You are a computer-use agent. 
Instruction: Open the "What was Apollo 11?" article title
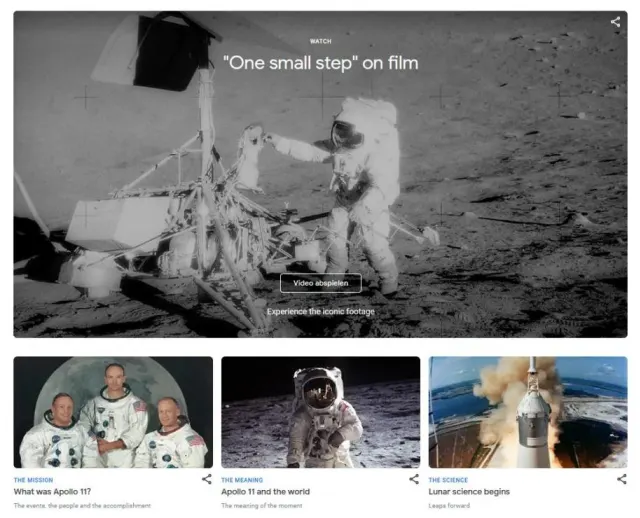pos(52,491)
